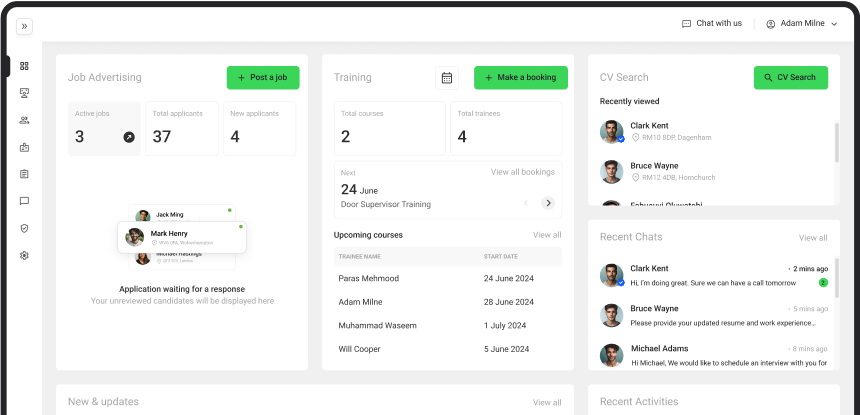Expand the sidebar with double-chevron button
This screenshot has width=860, height=415.
click(24, 26)
